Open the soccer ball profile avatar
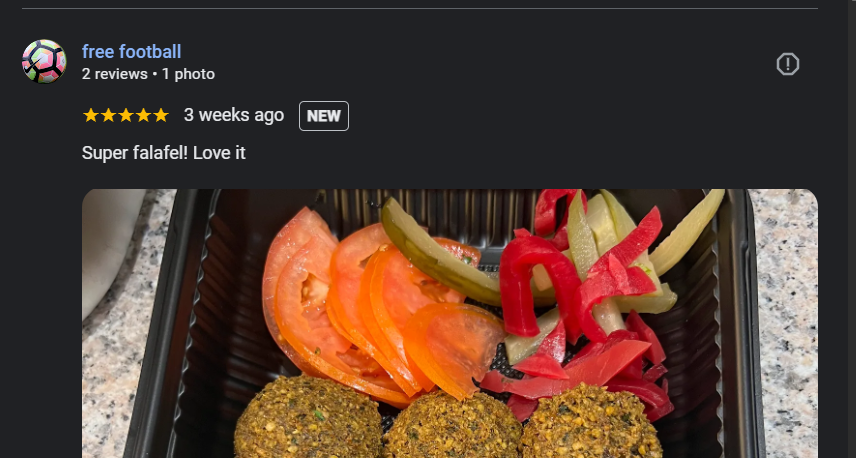856x458 pixels. [44, 61]
